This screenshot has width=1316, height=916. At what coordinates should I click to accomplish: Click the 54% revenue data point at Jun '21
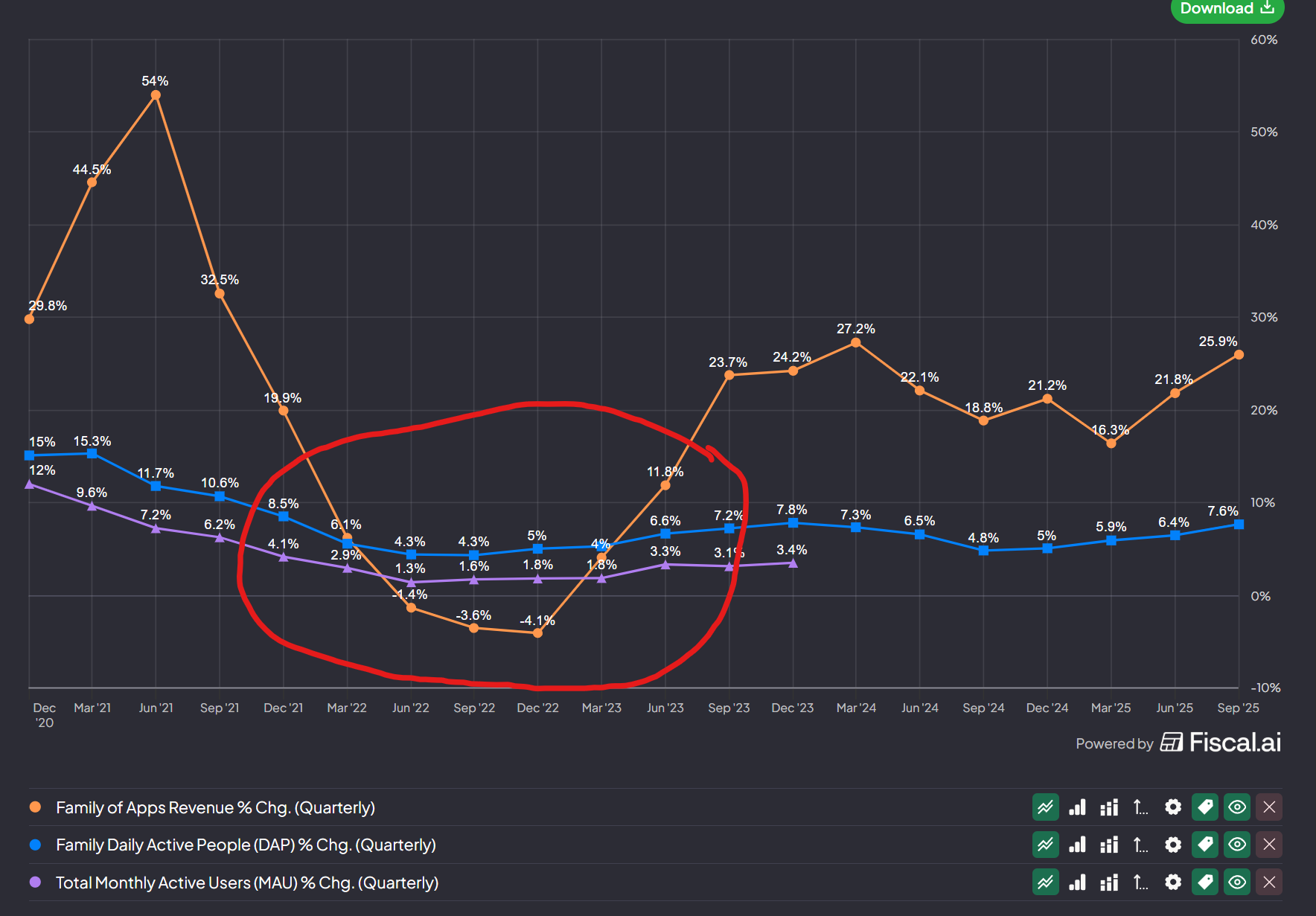click(156, 95)
